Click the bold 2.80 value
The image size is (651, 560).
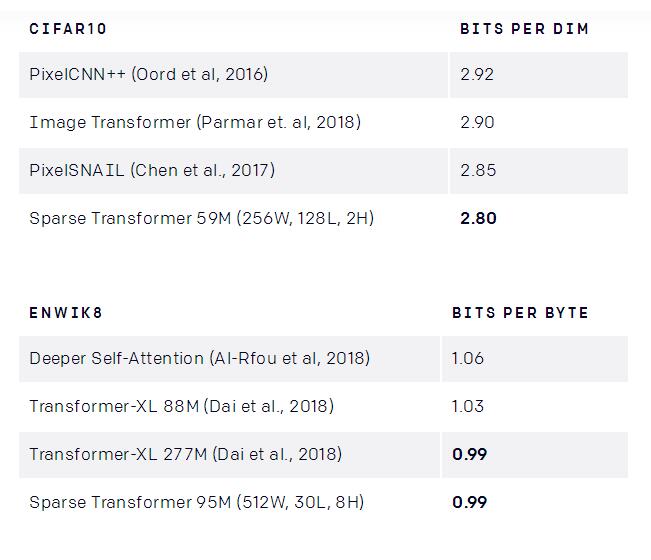(x=478, y=218)
